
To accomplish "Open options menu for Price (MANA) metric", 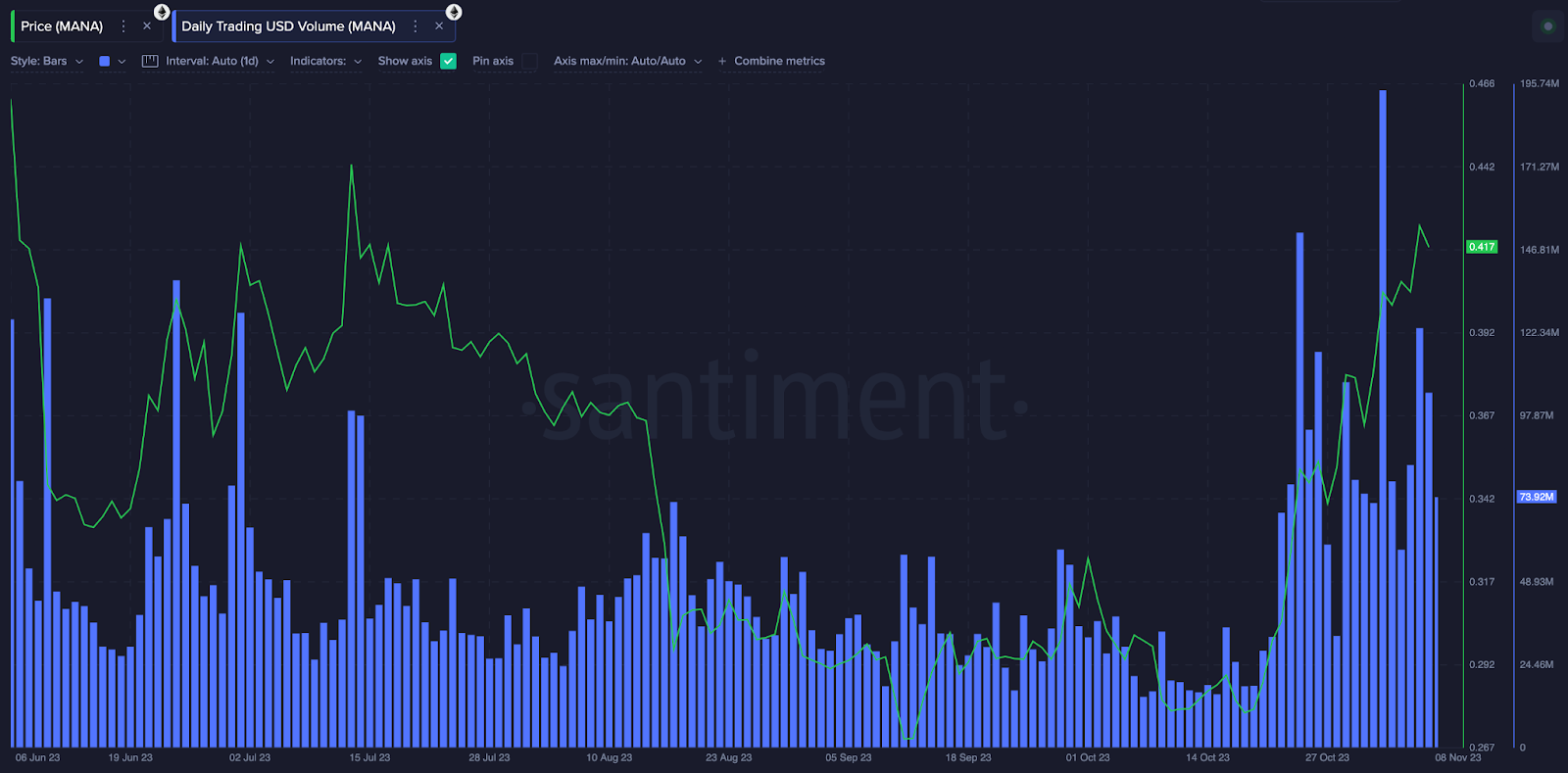I will (123, 26).
